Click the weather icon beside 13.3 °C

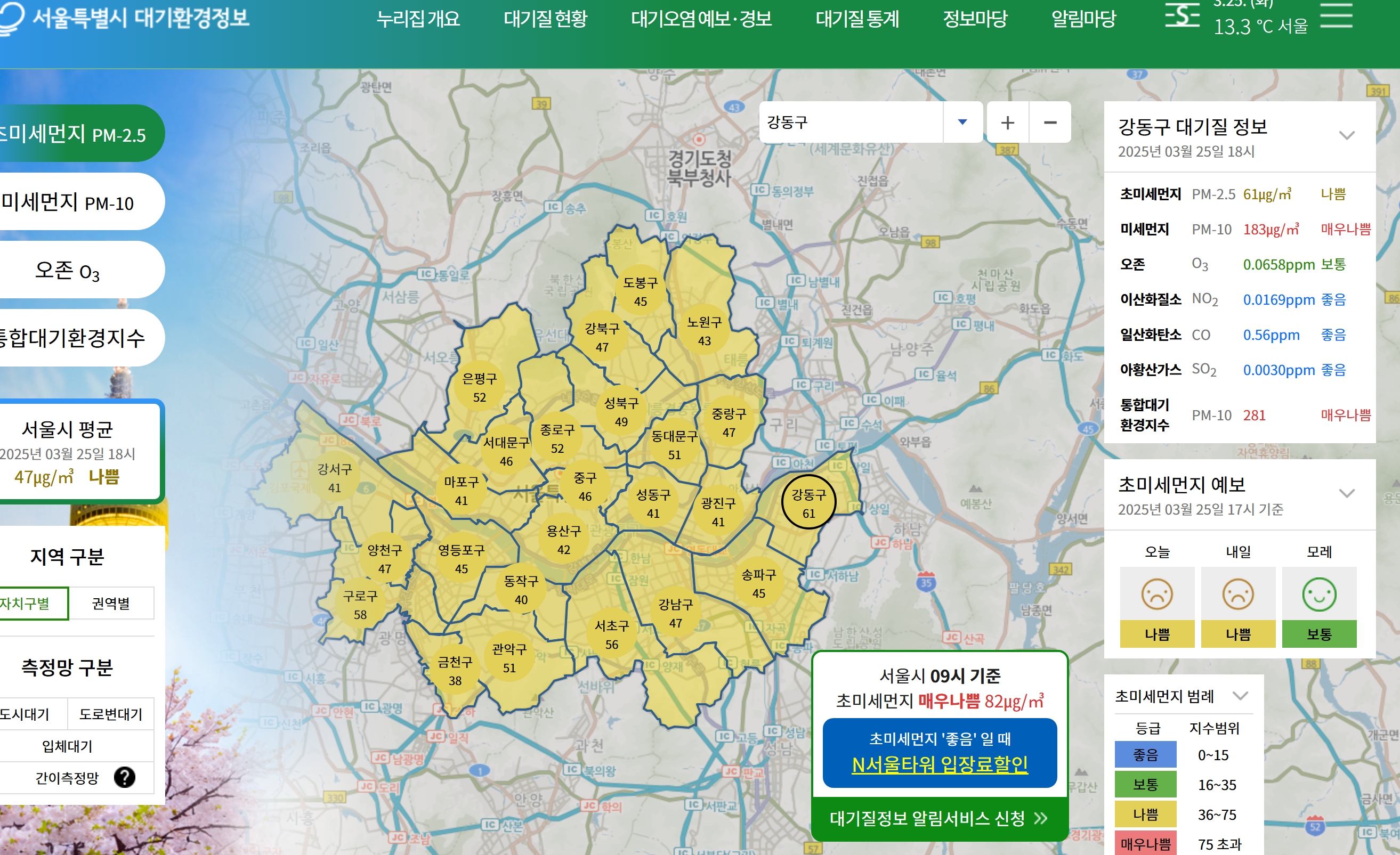[x=1182, y=16]
